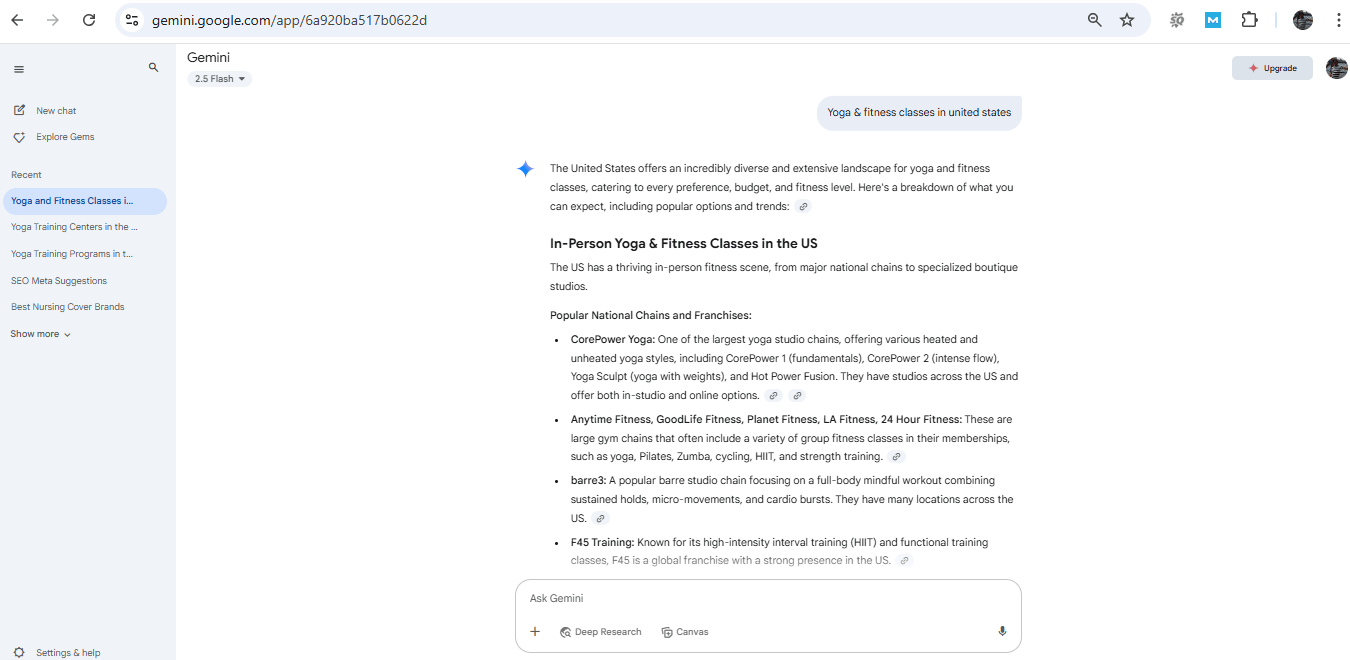Add a file with the plus icon
This screenshot has height=660, width=1350.
point(535,632)
